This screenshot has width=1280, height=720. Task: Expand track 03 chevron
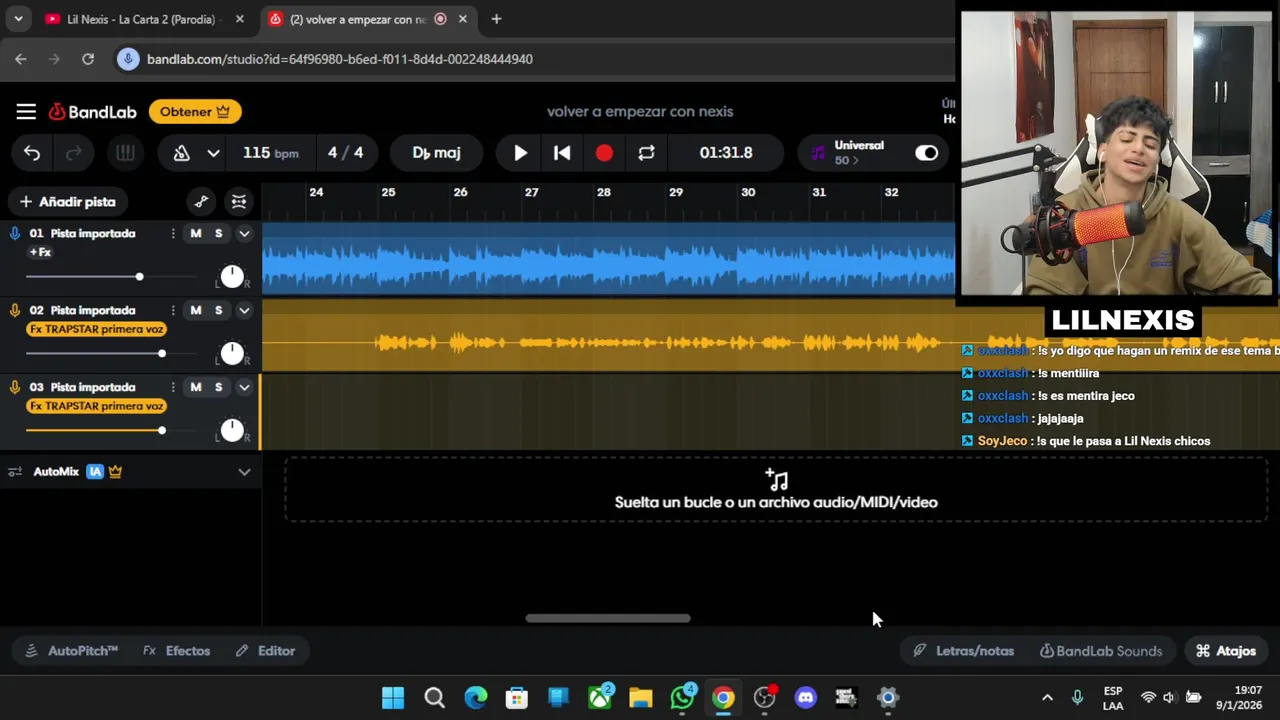pyautogui.click(x=244, y=387)
